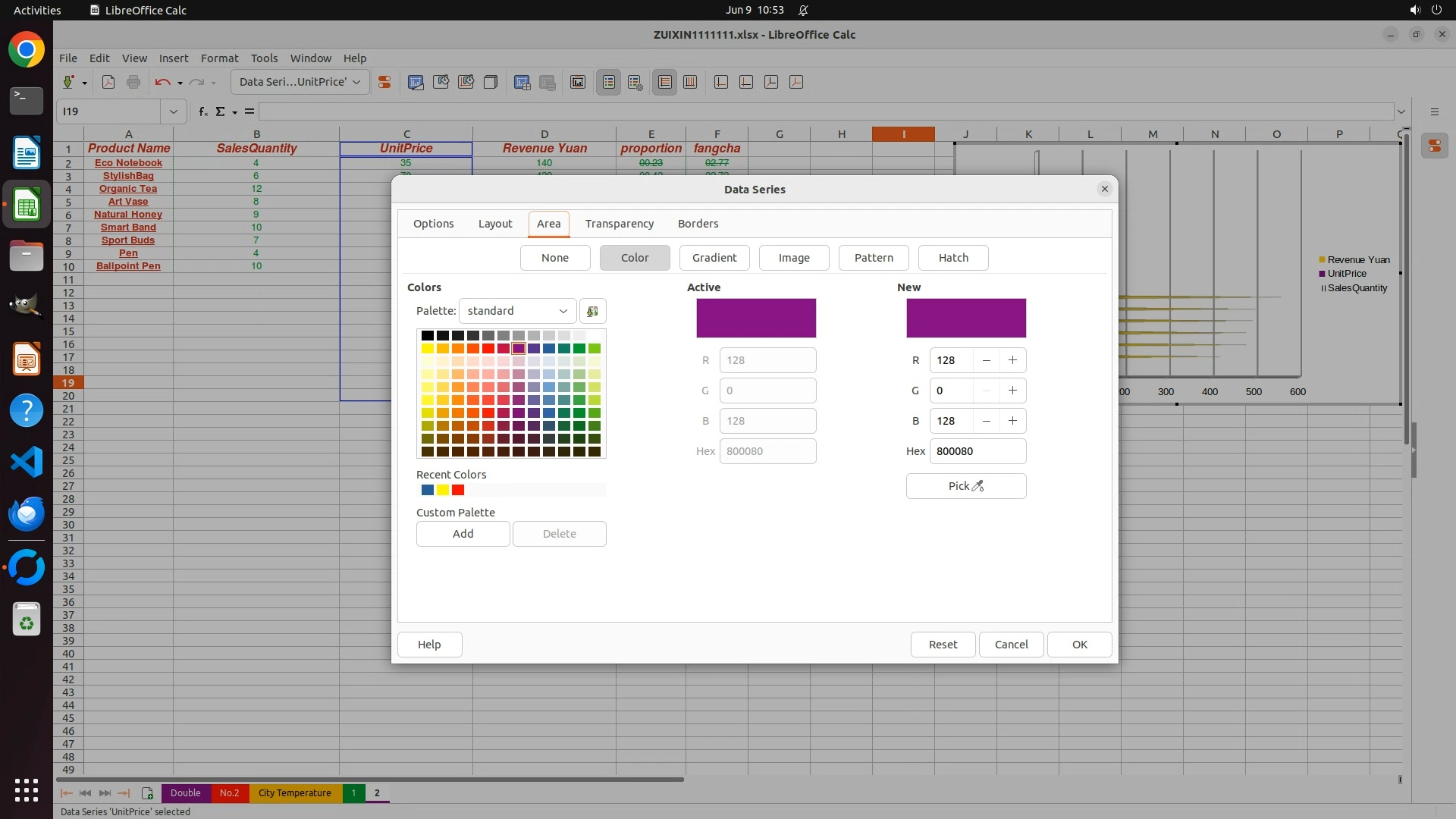Pick the red swatch in Recent Colors
1456x819 pixels.
tap(458, 490)
